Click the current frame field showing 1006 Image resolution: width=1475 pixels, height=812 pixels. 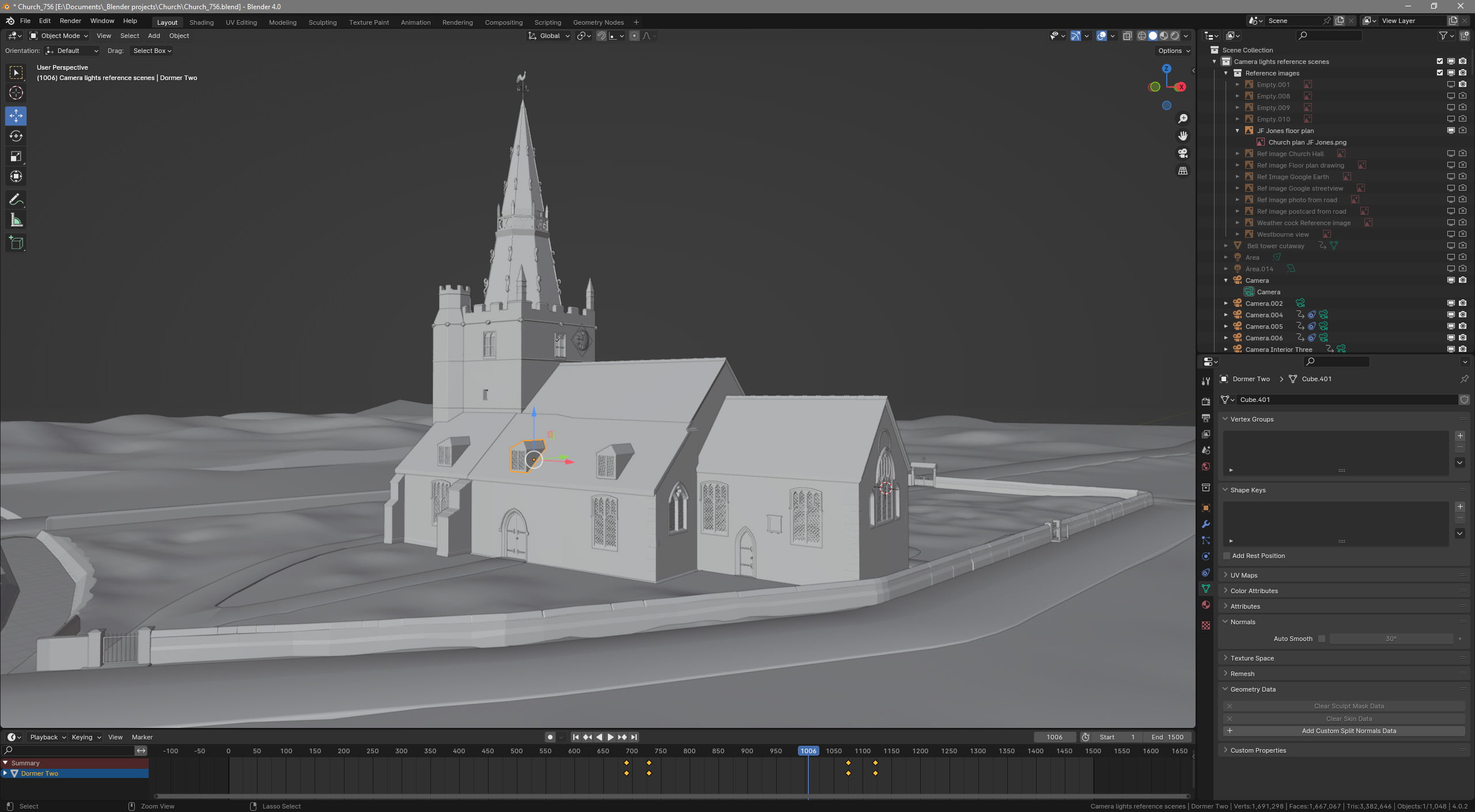click(1054, 737)
